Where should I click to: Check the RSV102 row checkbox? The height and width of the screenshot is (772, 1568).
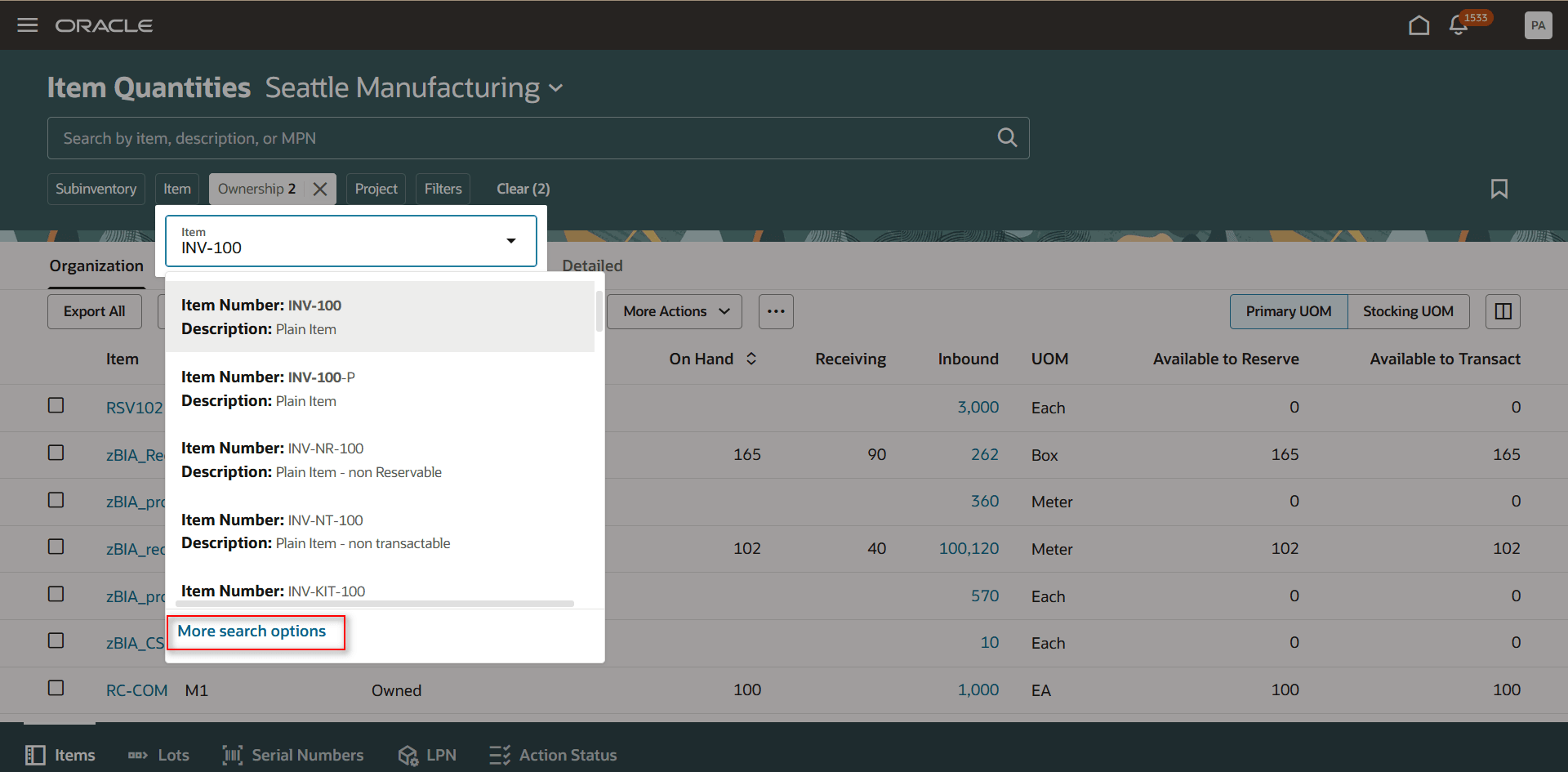tap(56, 405)
